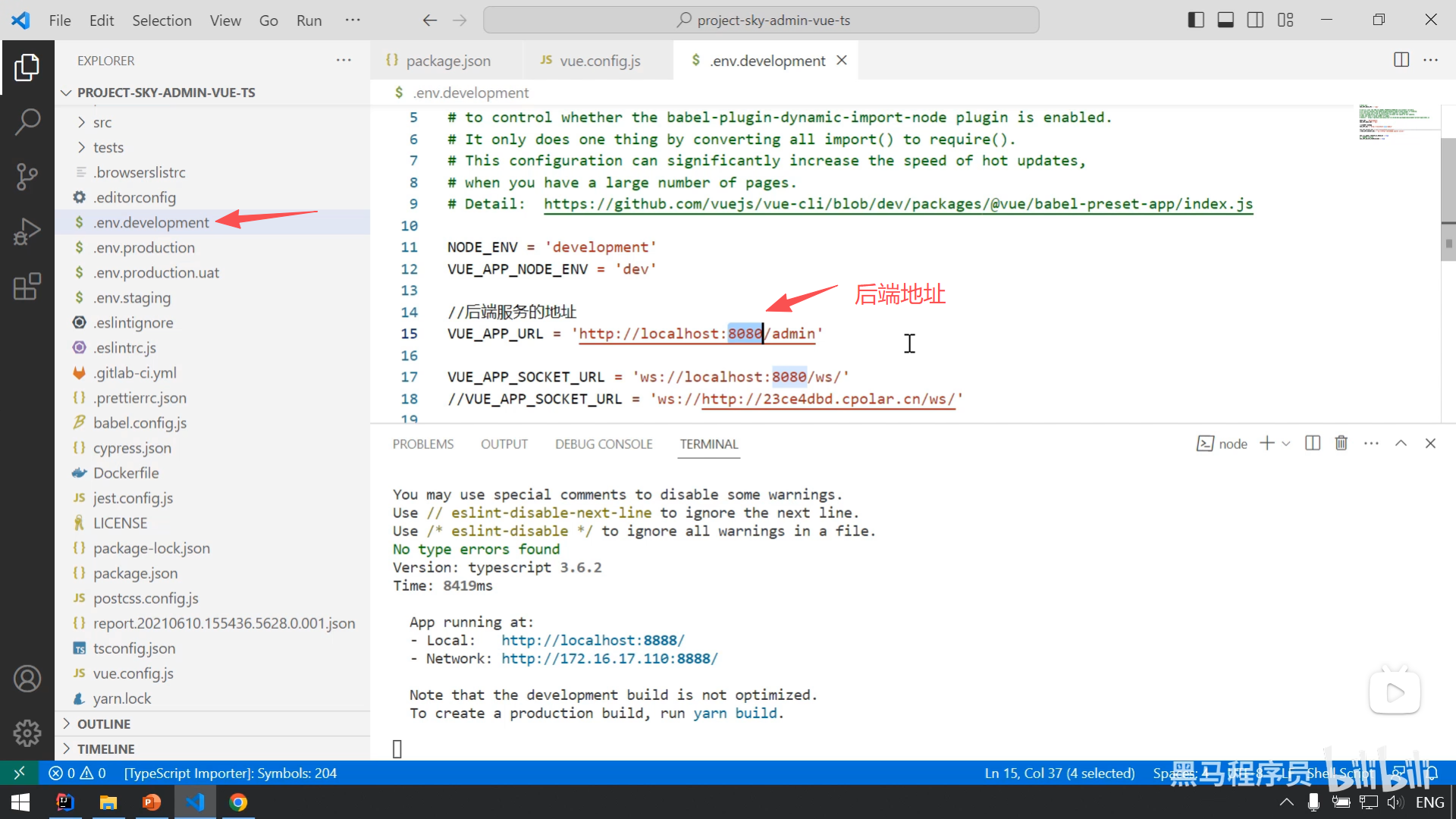Open the new terminal launch profile dropdown
The width and height of the screenshot is (1456, 819).
1286,444
